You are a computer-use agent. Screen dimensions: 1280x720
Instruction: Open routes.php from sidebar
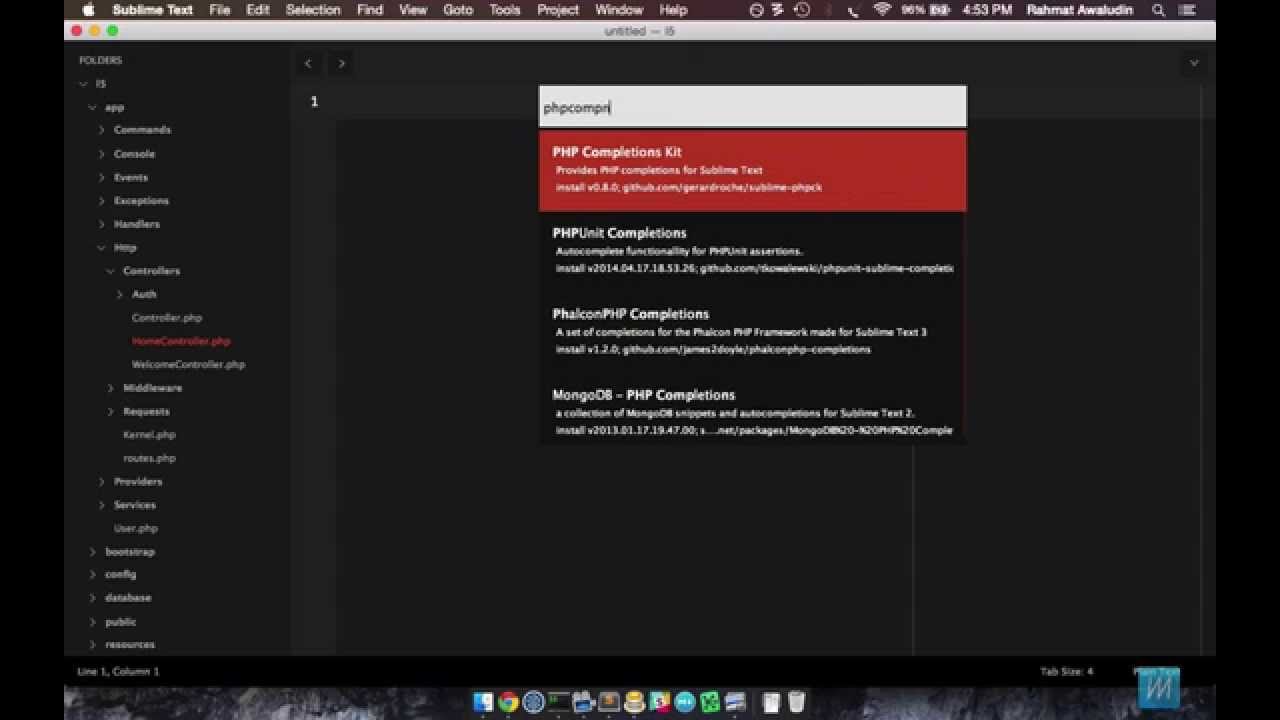[149, 458]
